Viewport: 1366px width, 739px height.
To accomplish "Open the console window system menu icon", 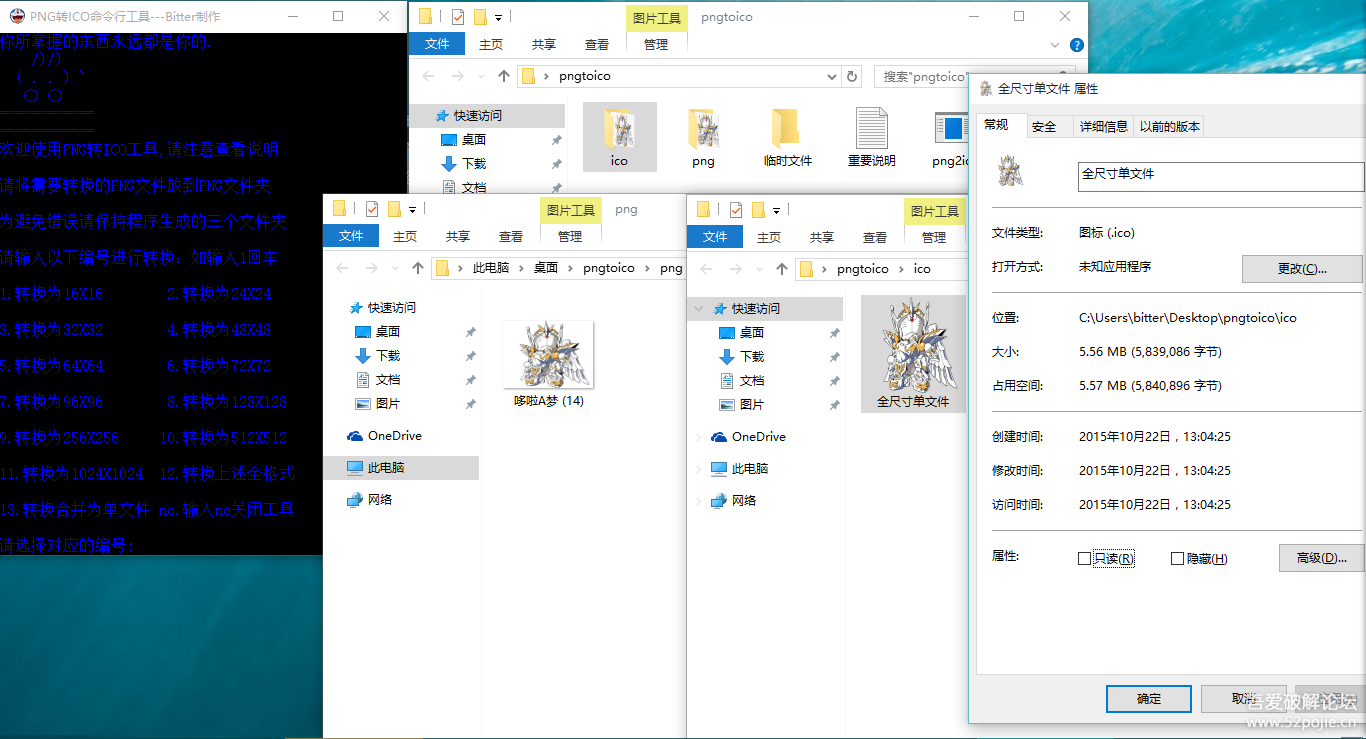I will (17, 16).
